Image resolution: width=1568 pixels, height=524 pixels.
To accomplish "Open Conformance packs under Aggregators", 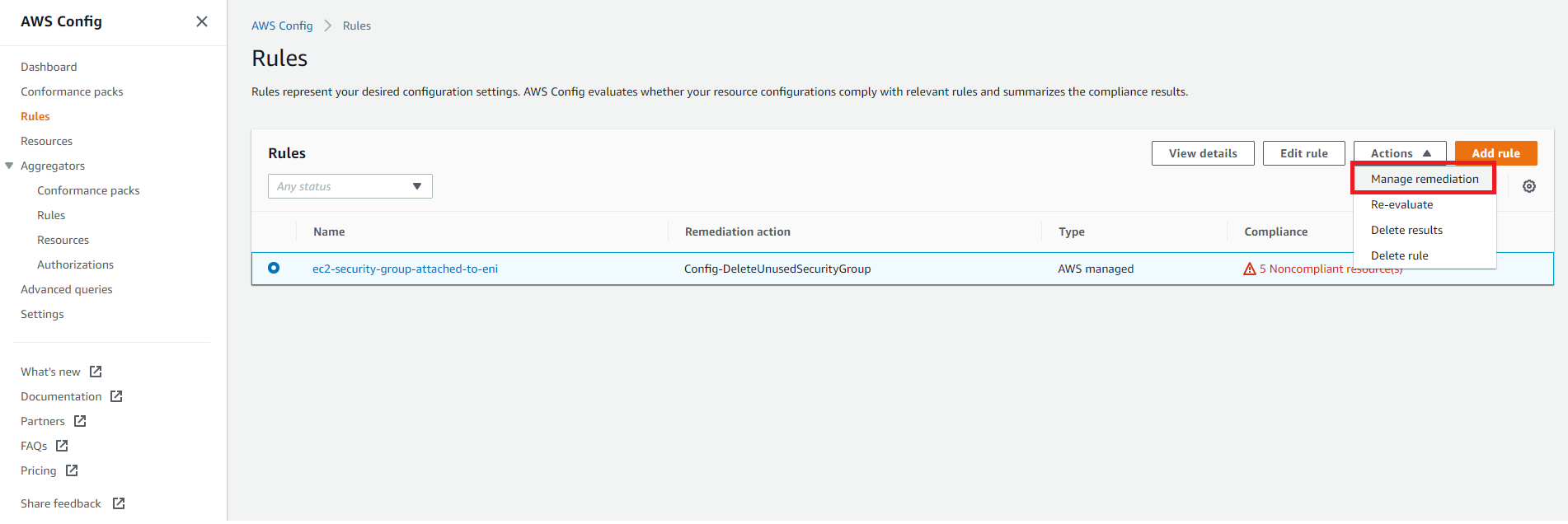I will click(x=88, y=190).
